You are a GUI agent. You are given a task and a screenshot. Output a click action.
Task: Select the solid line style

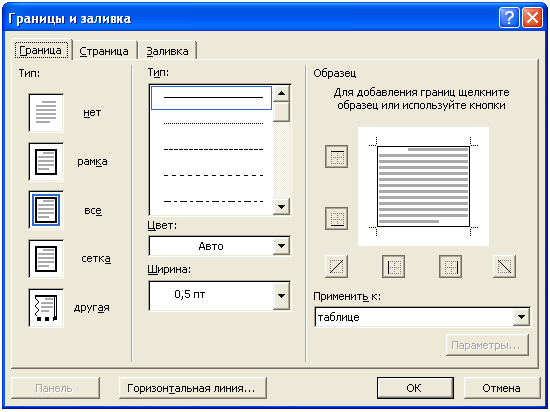coord(212,98)
